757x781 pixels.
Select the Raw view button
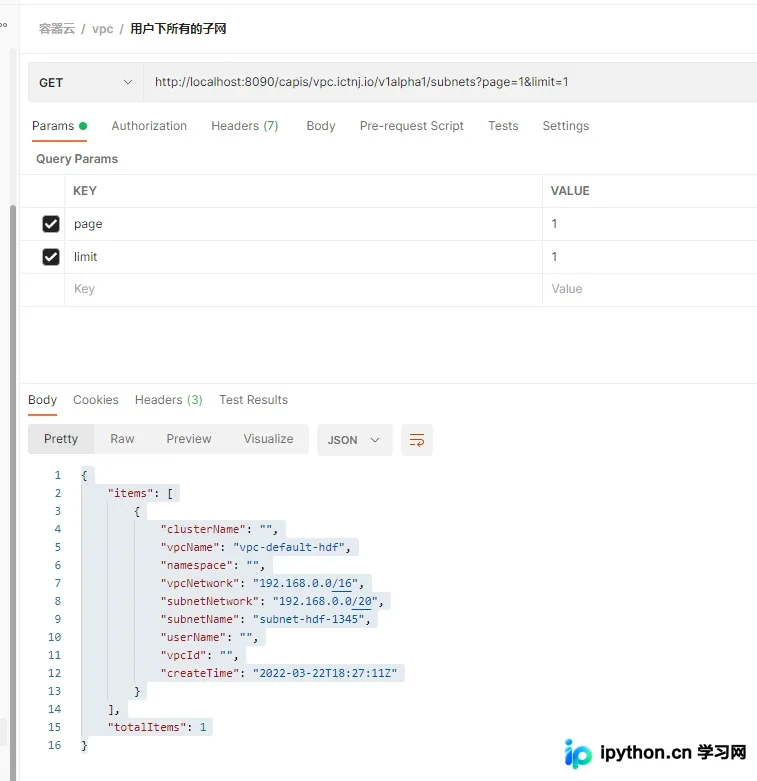[x=122, y=439]
